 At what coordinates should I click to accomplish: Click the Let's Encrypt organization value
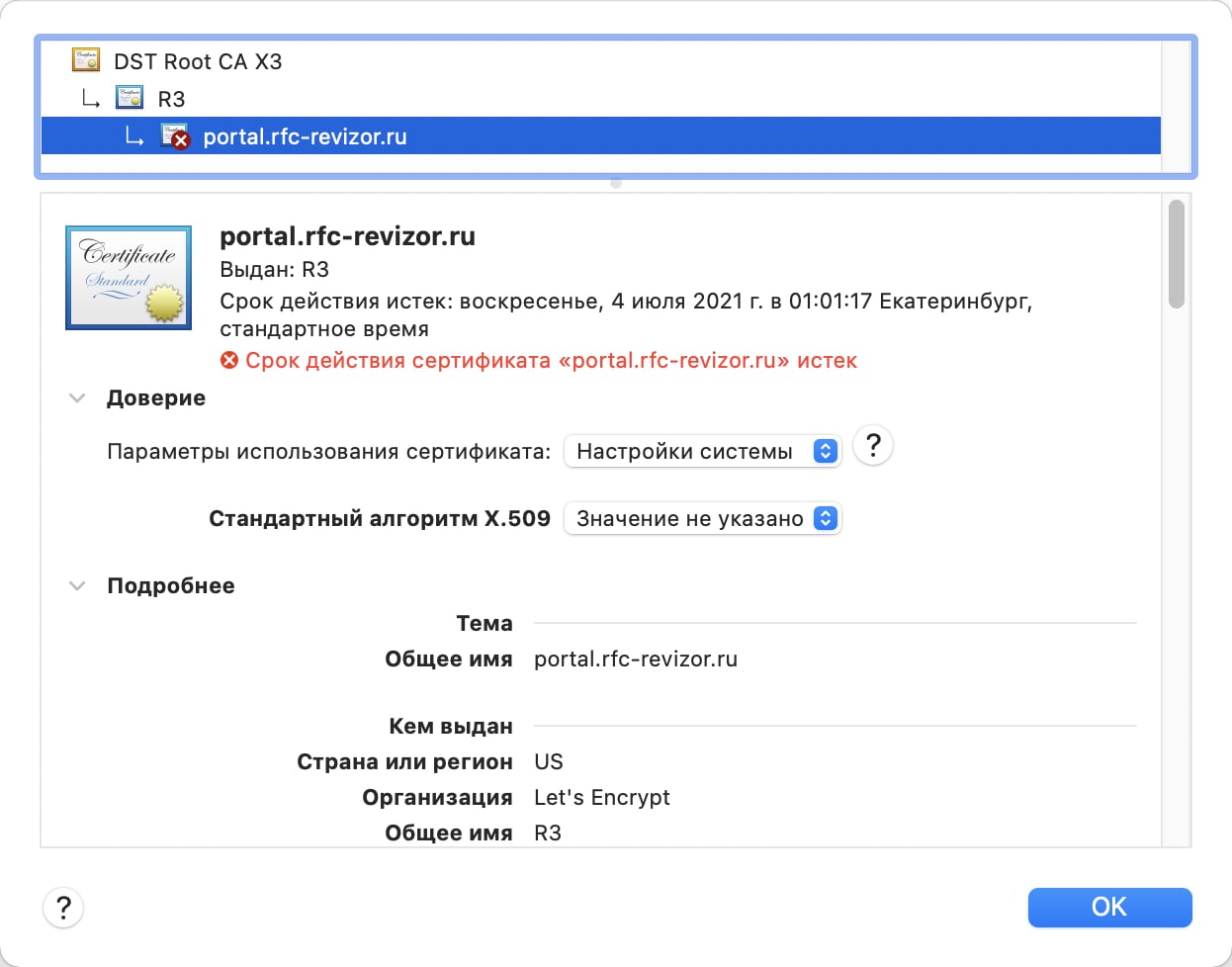[x=602, y=797]
